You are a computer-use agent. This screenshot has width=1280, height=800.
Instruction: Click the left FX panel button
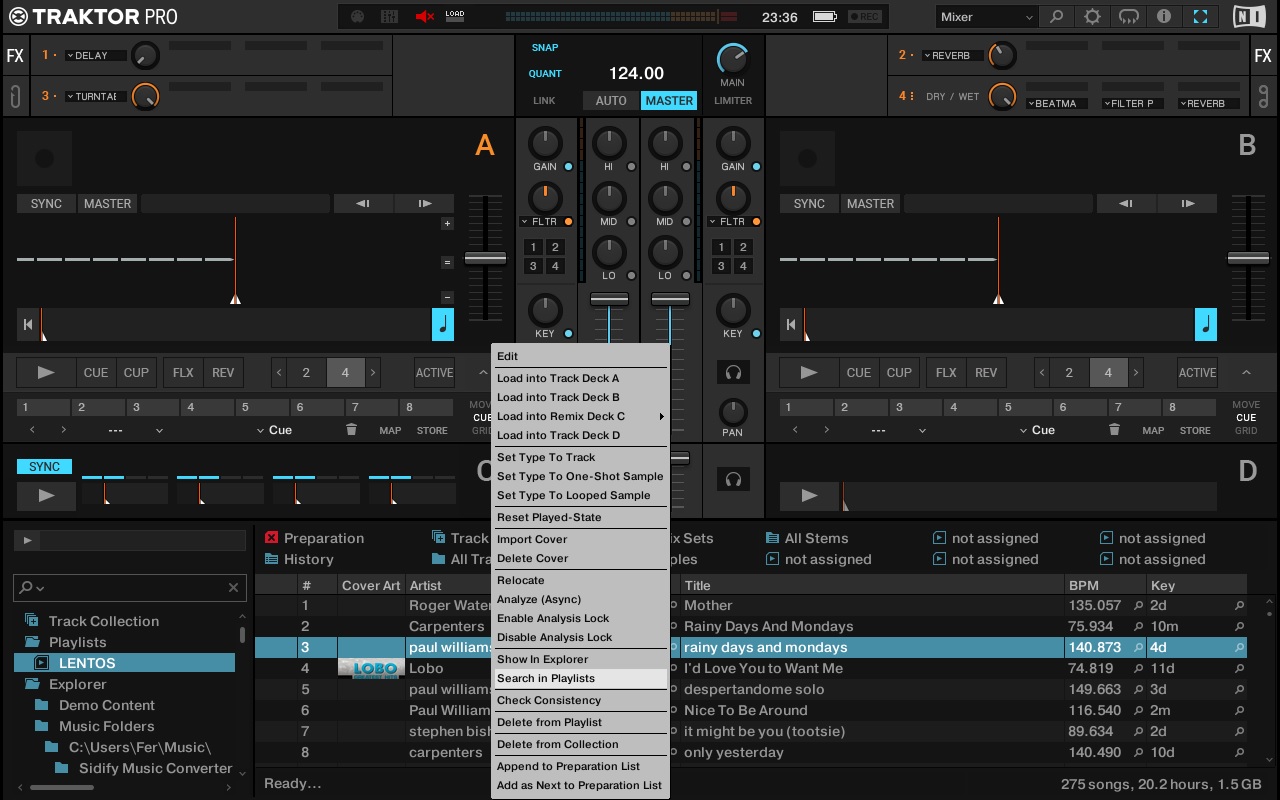click(15, 56)
